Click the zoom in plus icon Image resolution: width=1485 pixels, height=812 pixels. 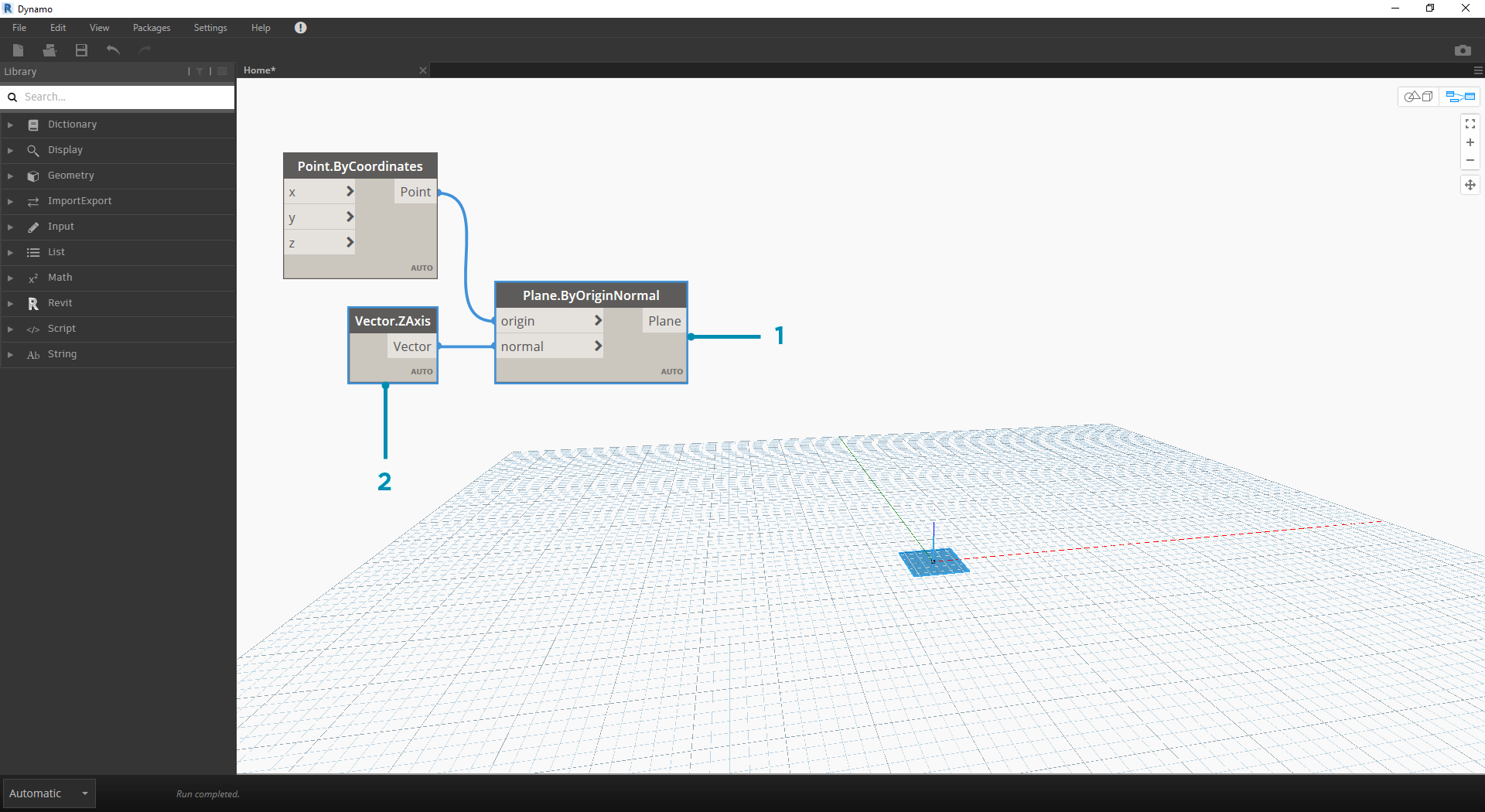point(1470,142)
